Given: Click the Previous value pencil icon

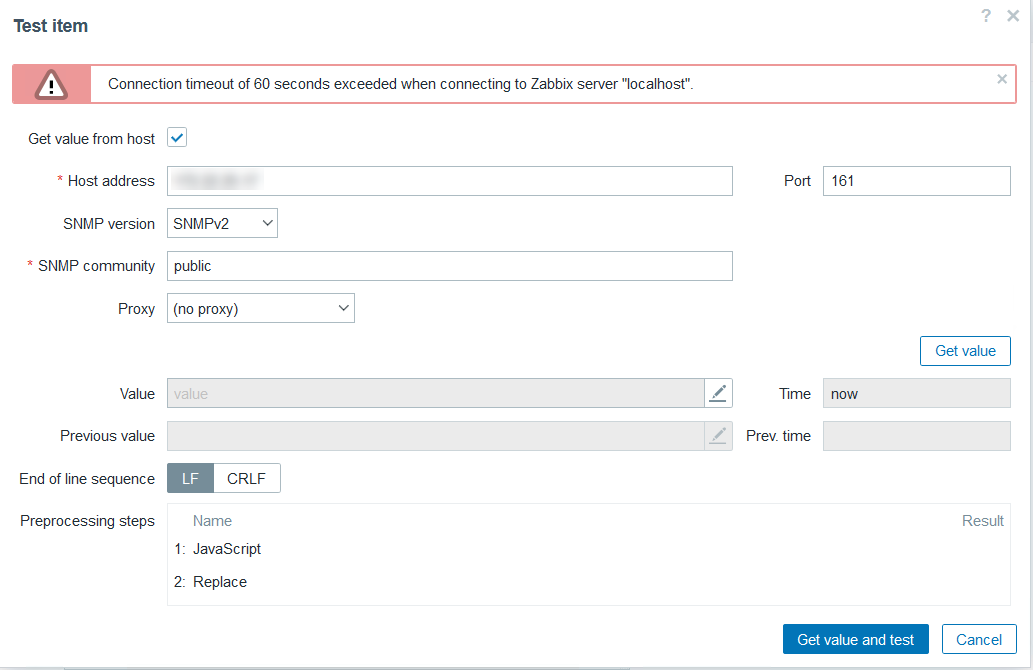Looking at the screenshot, I should pos(718,436).
